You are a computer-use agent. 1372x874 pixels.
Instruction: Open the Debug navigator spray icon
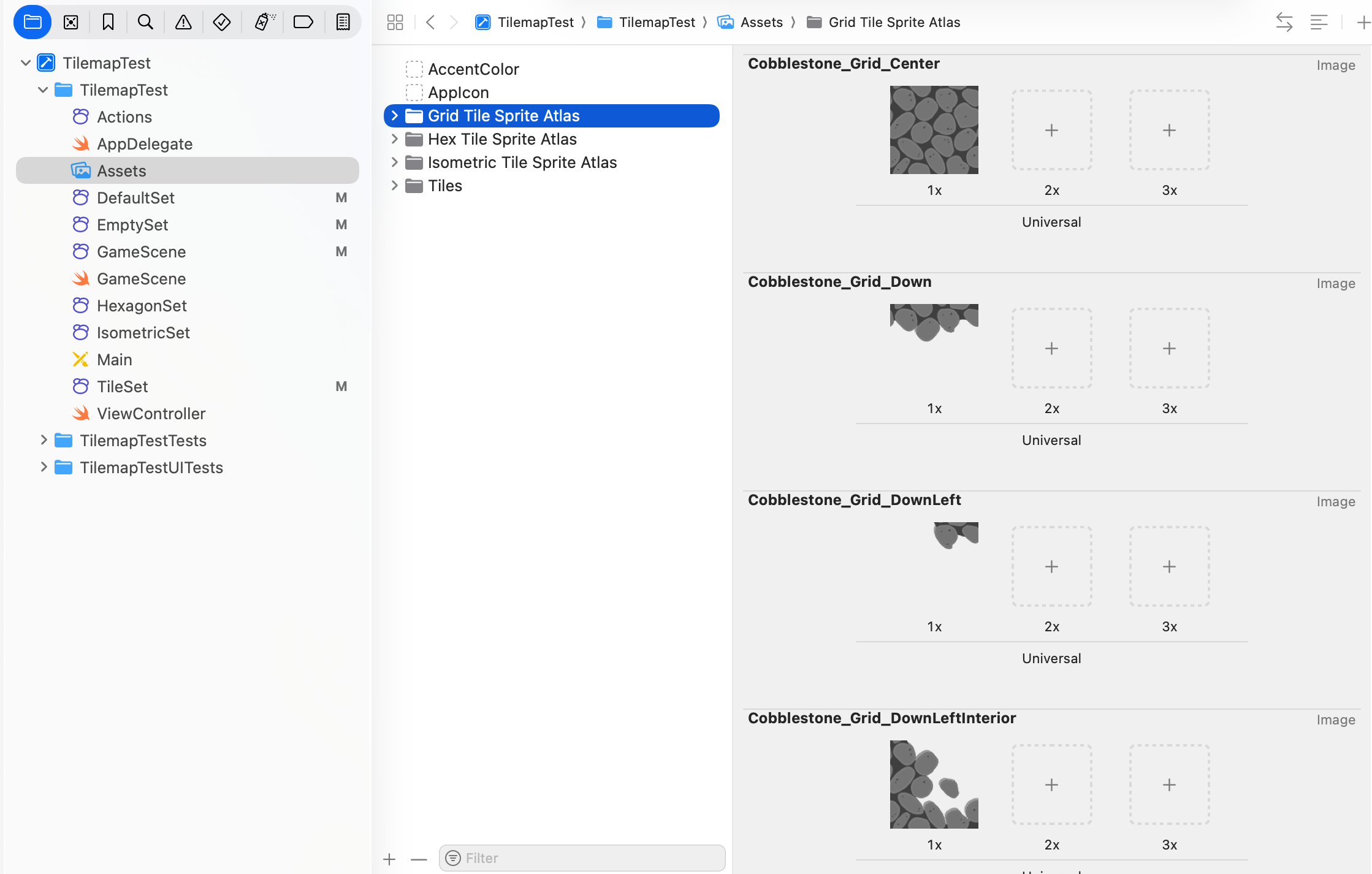click(264, 23)
